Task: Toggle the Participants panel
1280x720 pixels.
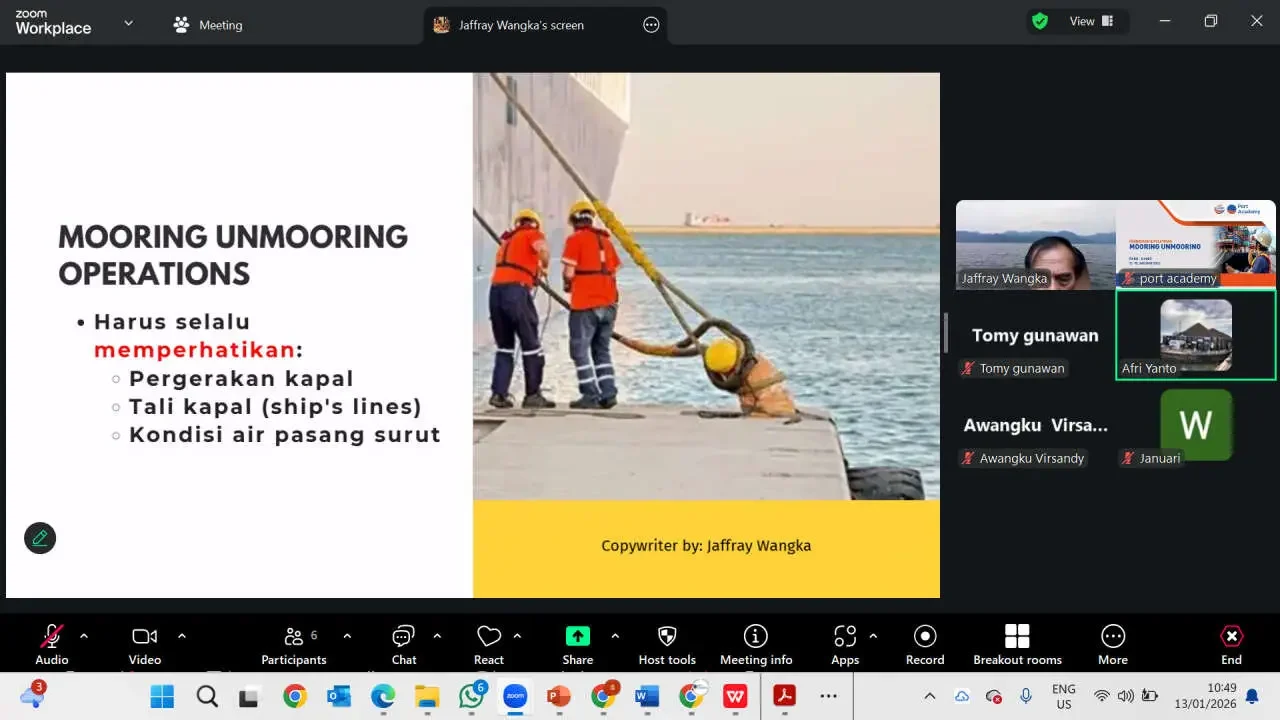Action: pos(294,644)
